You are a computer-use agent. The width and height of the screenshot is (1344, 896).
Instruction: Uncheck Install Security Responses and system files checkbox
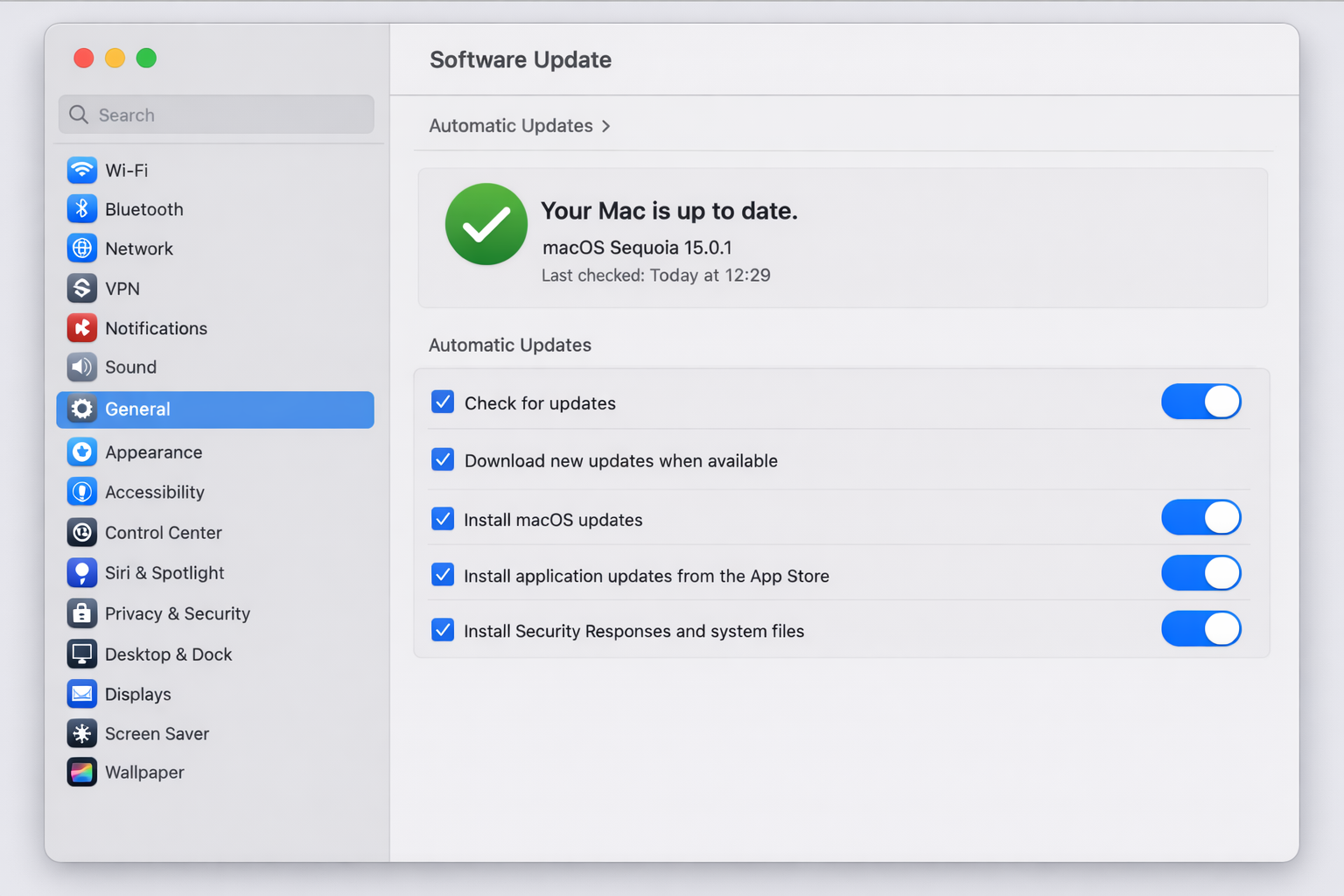pos(443,630)
